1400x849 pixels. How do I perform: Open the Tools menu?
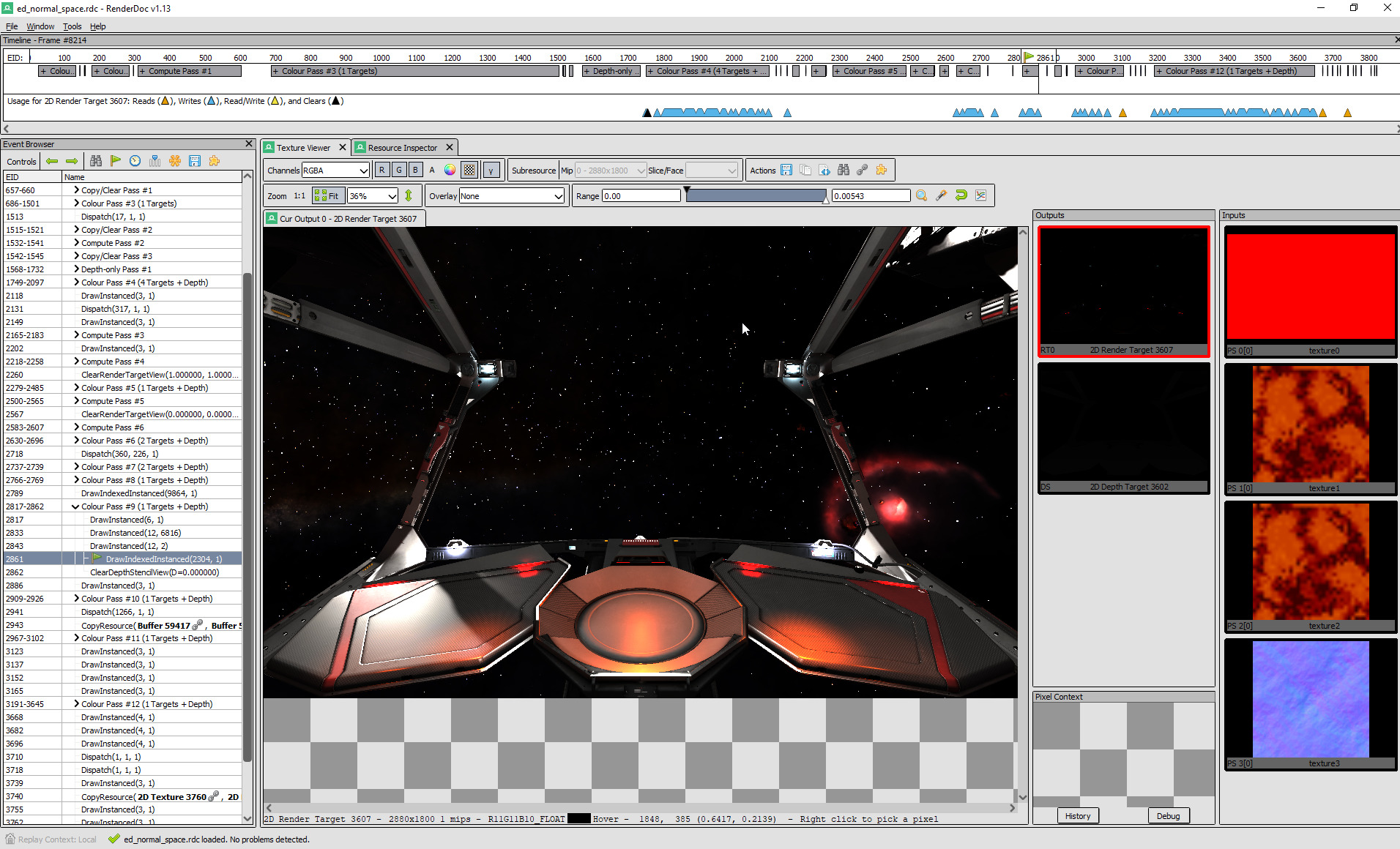[72, 26]
